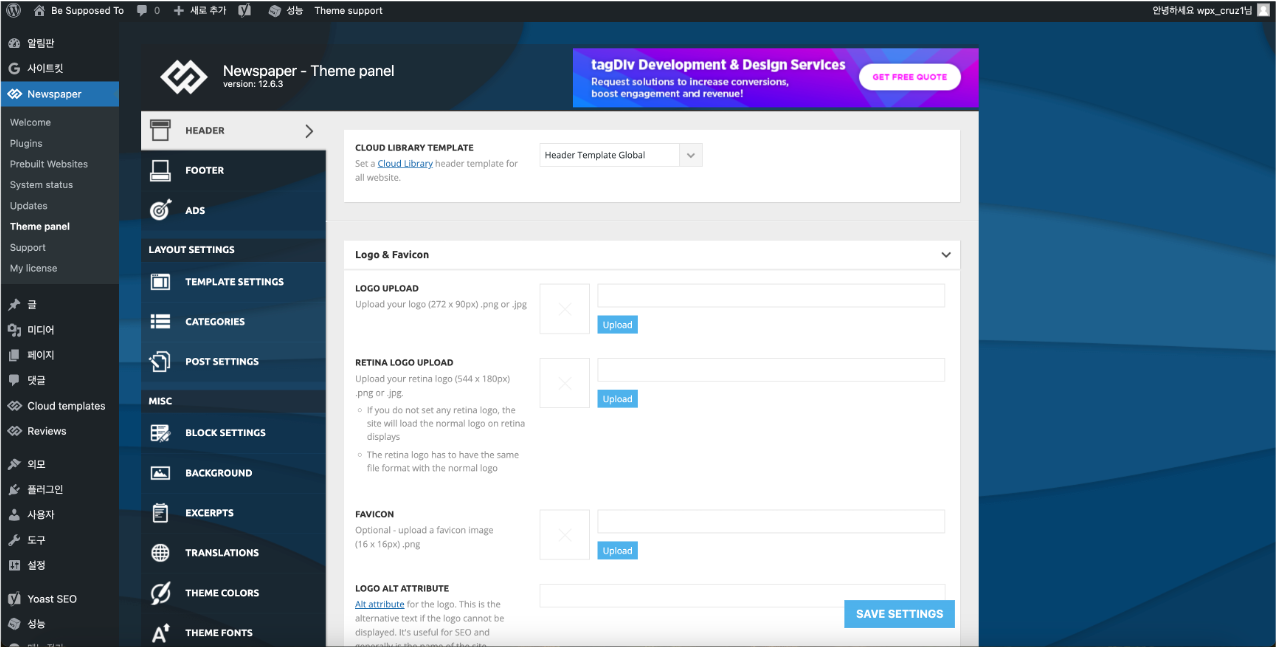The height and width of the screenshot is (647, 1277).
Task: Click the user avatar in the admin bar
Action: point(1263,10)
